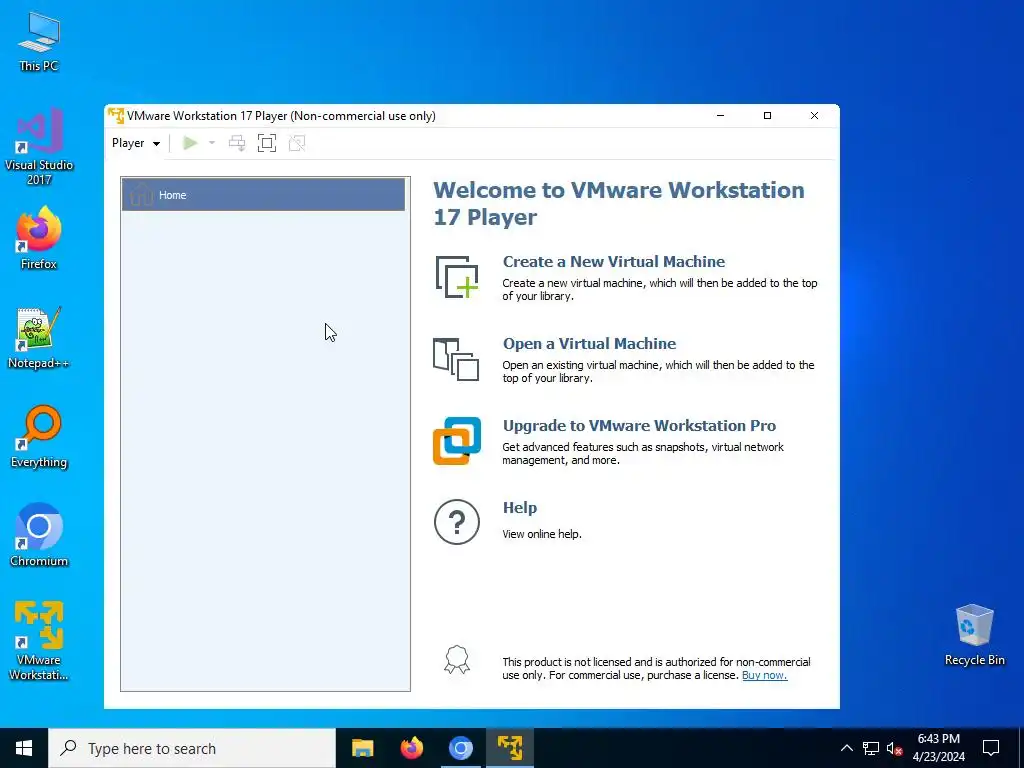Select Visual Studio 2017 desktop shortcut
Screen dimensions: 1024x768
pos(39,147)
